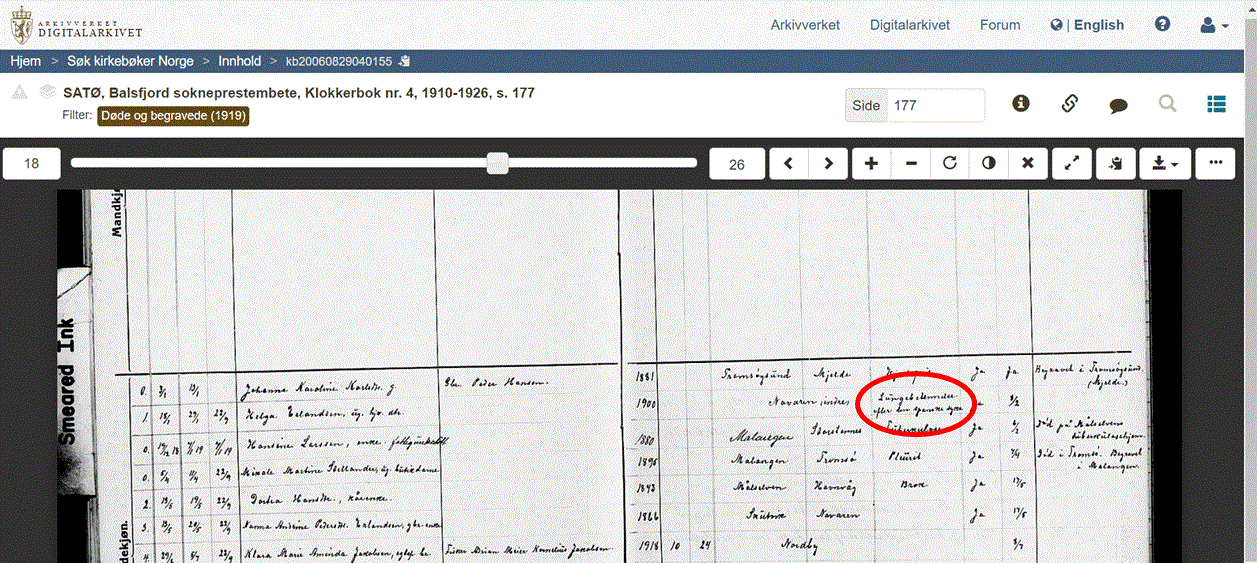The width and height of the screenshot is (1257, 563).
Task: Switch viewer to fullscreen mode
Action: pyautogui.click(x=1071, y=163)
